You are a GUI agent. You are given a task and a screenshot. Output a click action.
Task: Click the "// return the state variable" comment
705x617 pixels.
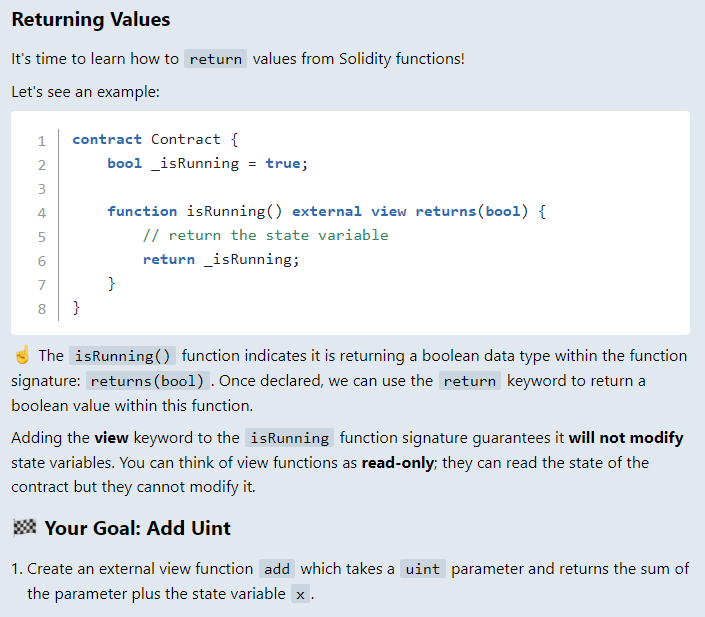click(x=265, y=235)
